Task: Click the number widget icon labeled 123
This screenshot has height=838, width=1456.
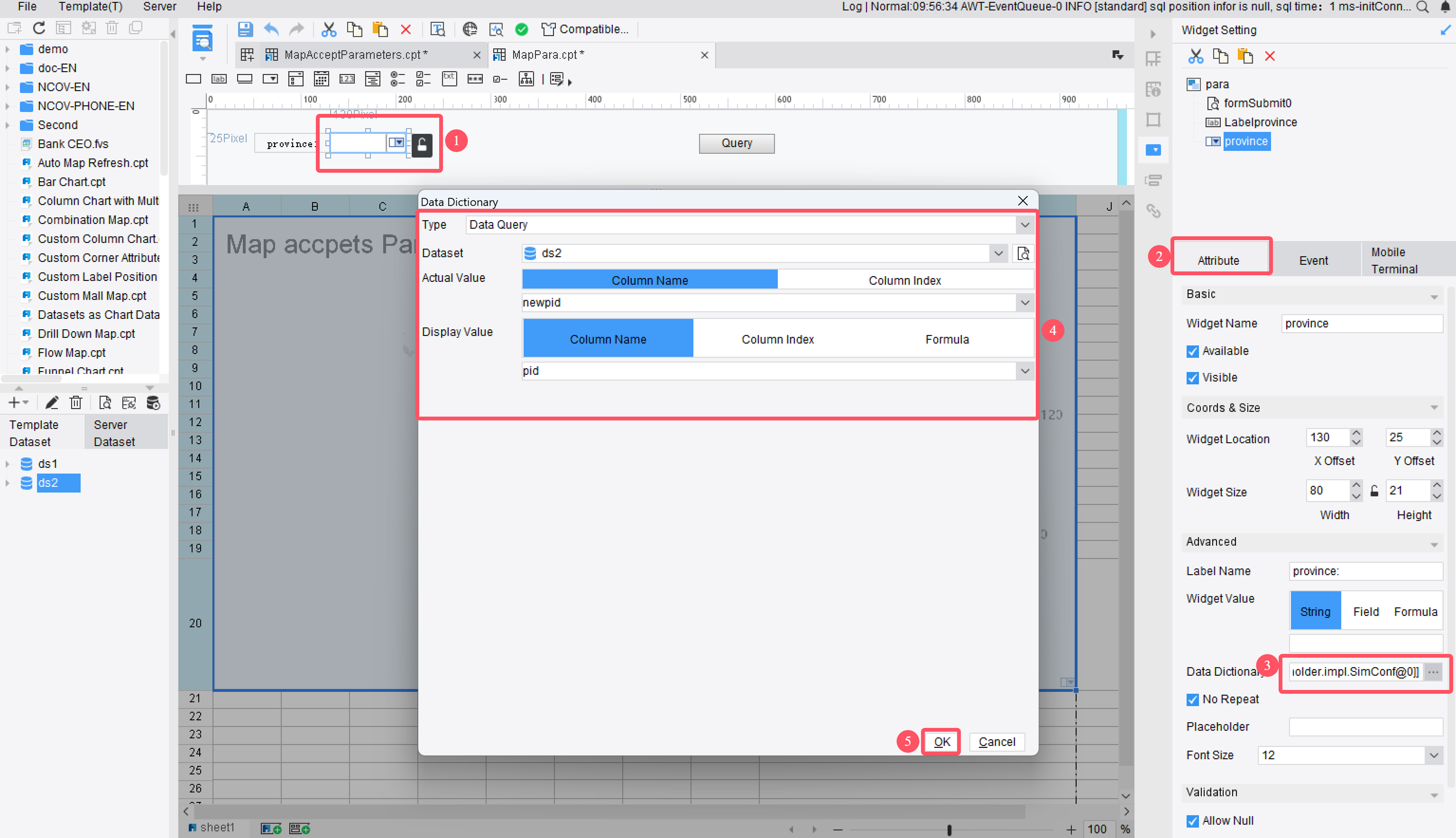Action: [x=347, y=79]
